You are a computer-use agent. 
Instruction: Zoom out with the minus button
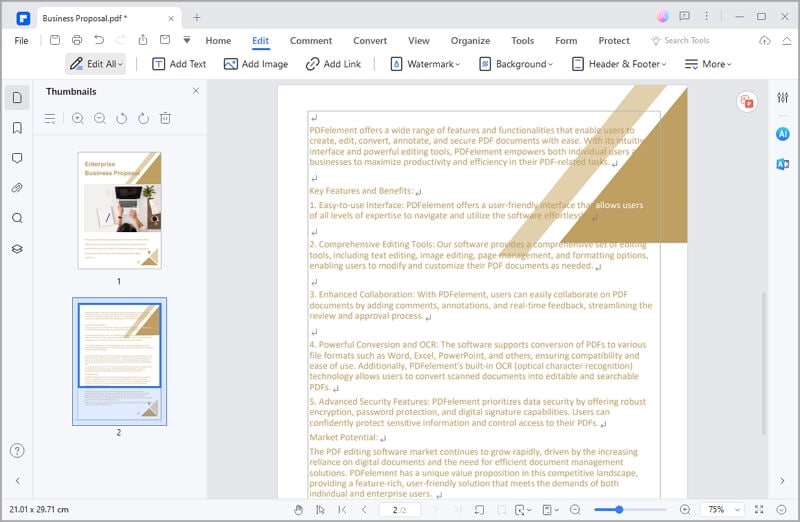(575, 509)
